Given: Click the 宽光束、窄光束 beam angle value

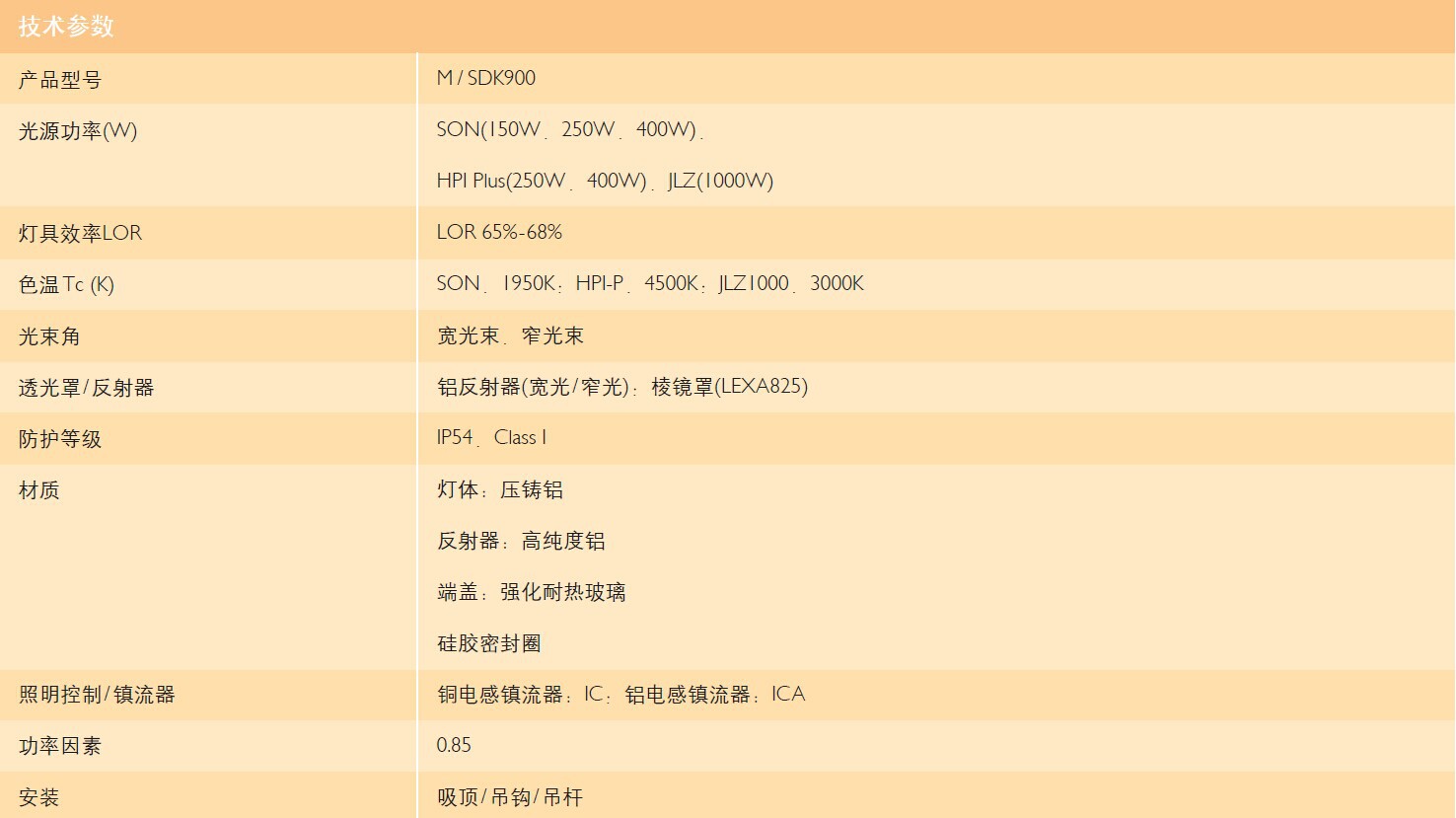Looking at the screenshot, I should (510, 336).
